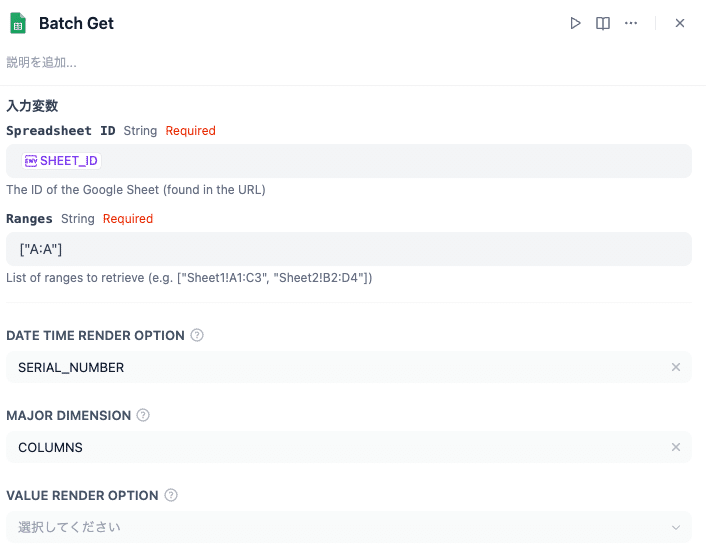Add a description in the 説明を追加 field
706x554 pixels.
42,62
